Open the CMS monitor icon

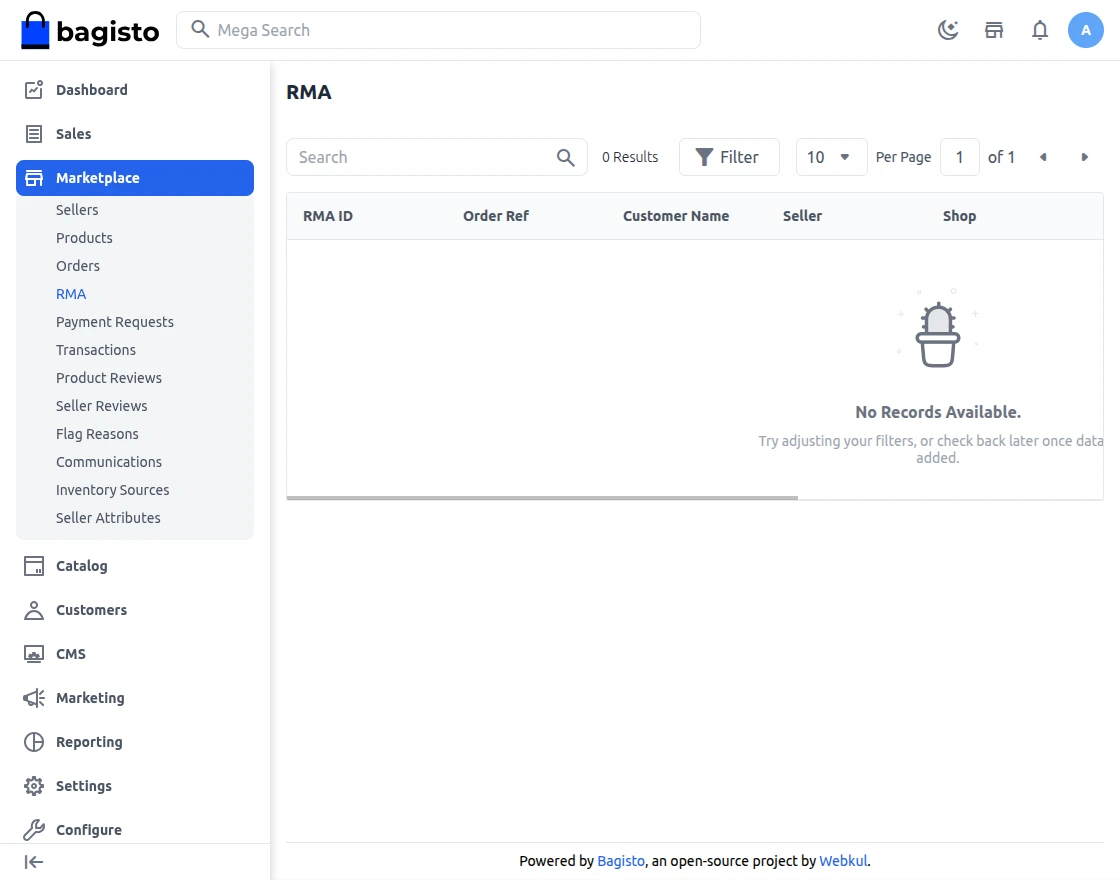(34, 654)
